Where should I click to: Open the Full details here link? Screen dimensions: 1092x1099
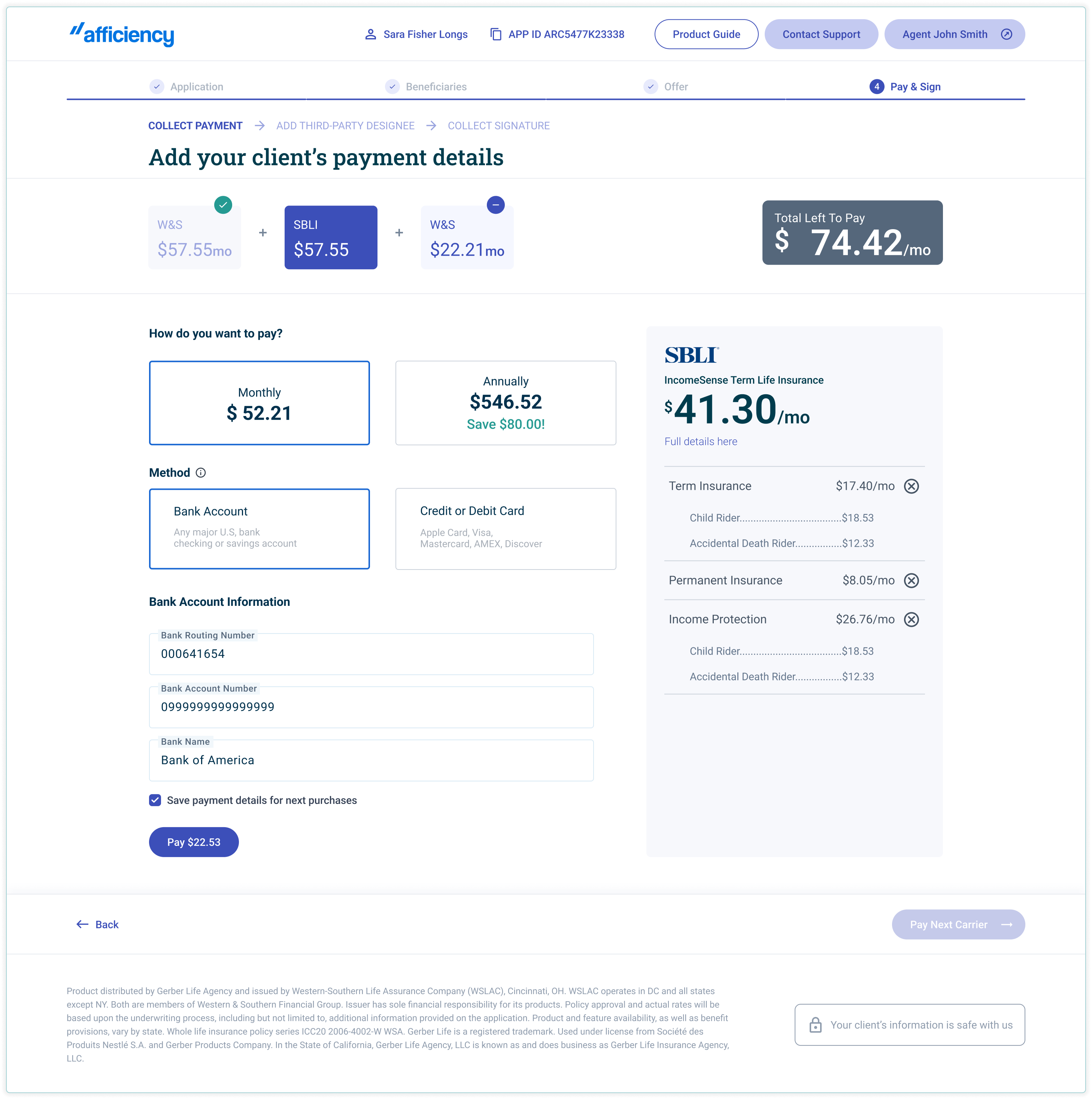(x=701, y=441)
